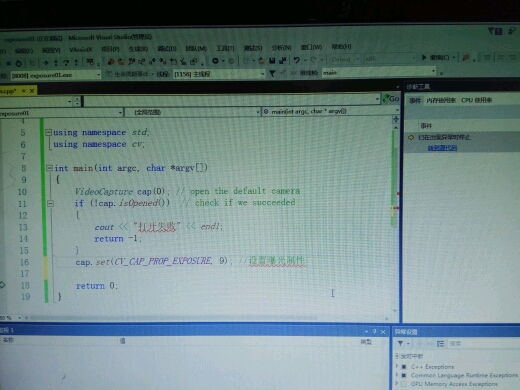Open the VAssistX menu

[80, 50]
